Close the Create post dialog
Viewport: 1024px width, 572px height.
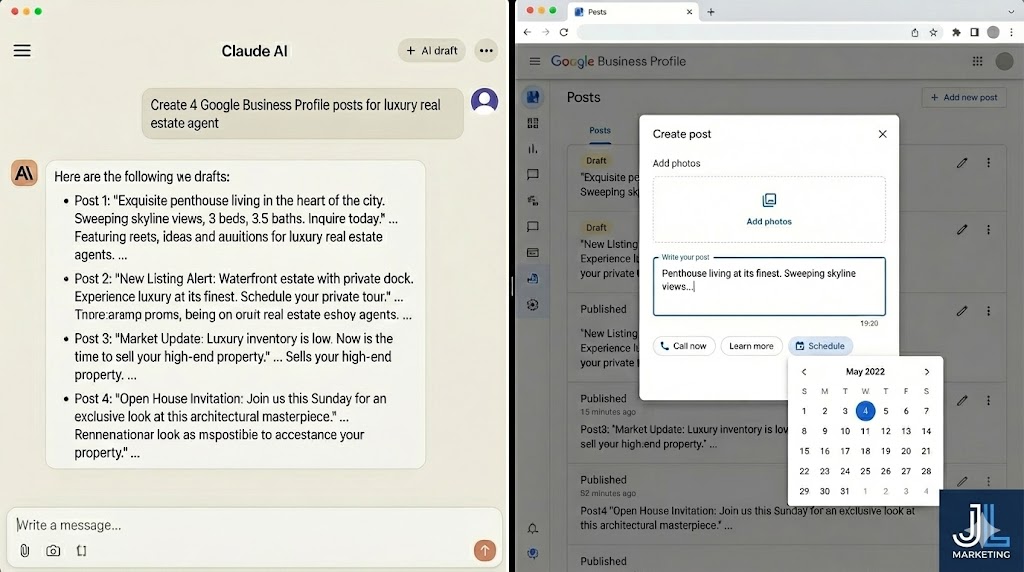882,134
